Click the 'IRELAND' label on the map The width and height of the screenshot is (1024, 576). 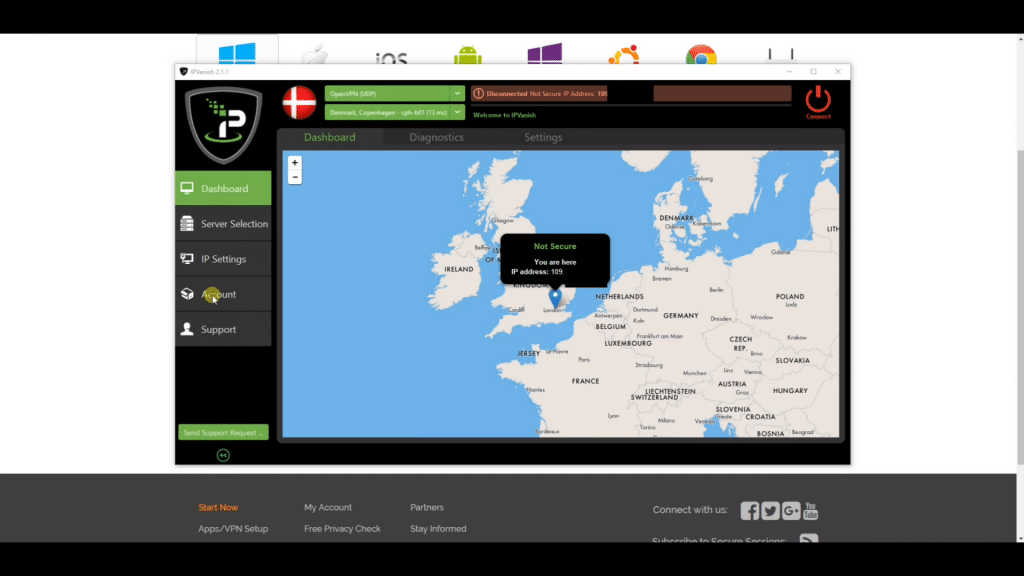pyautogui.click(x=459, y=269)
